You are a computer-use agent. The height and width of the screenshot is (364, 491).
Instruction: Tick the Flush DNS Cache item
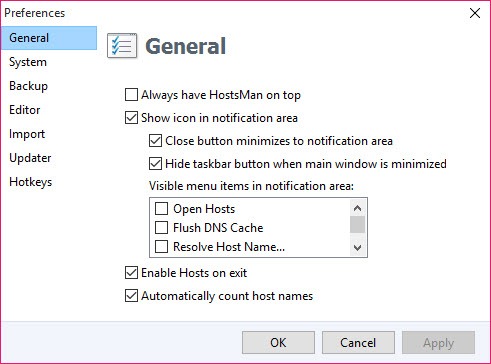(x=161, y=228)
